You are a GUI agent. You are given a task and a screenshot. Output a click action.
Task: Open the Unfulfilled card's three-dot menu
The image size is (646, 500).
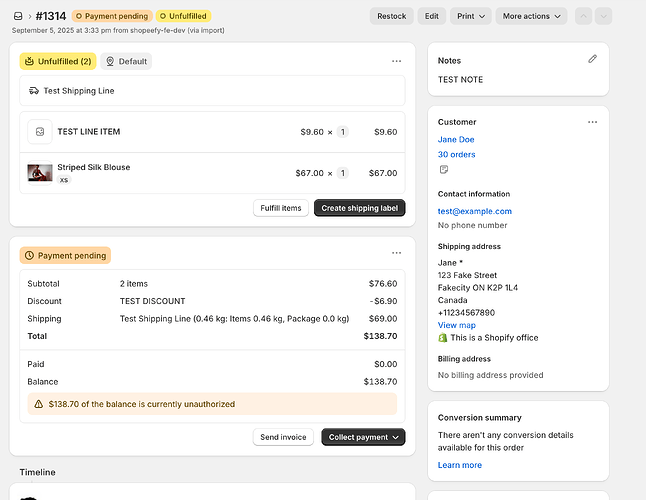click(x=397, y=61)
